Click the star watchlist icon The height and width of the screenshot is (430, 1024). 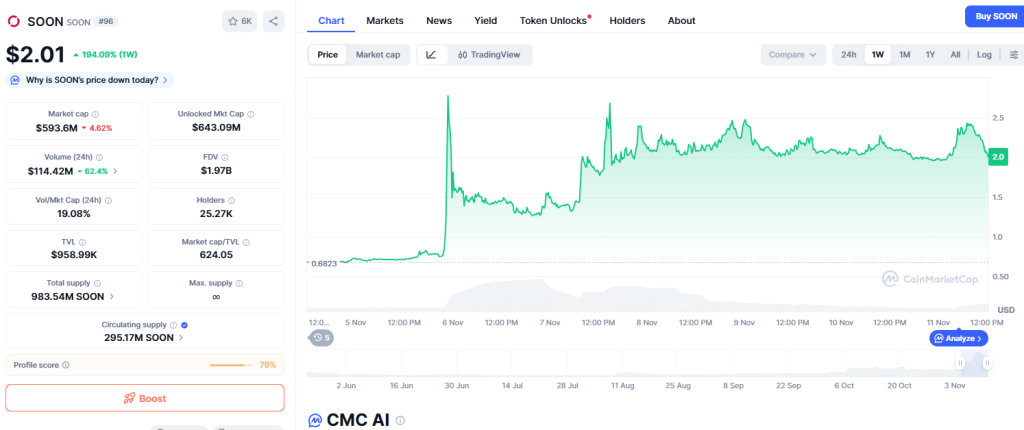click(x=239, y=20)
